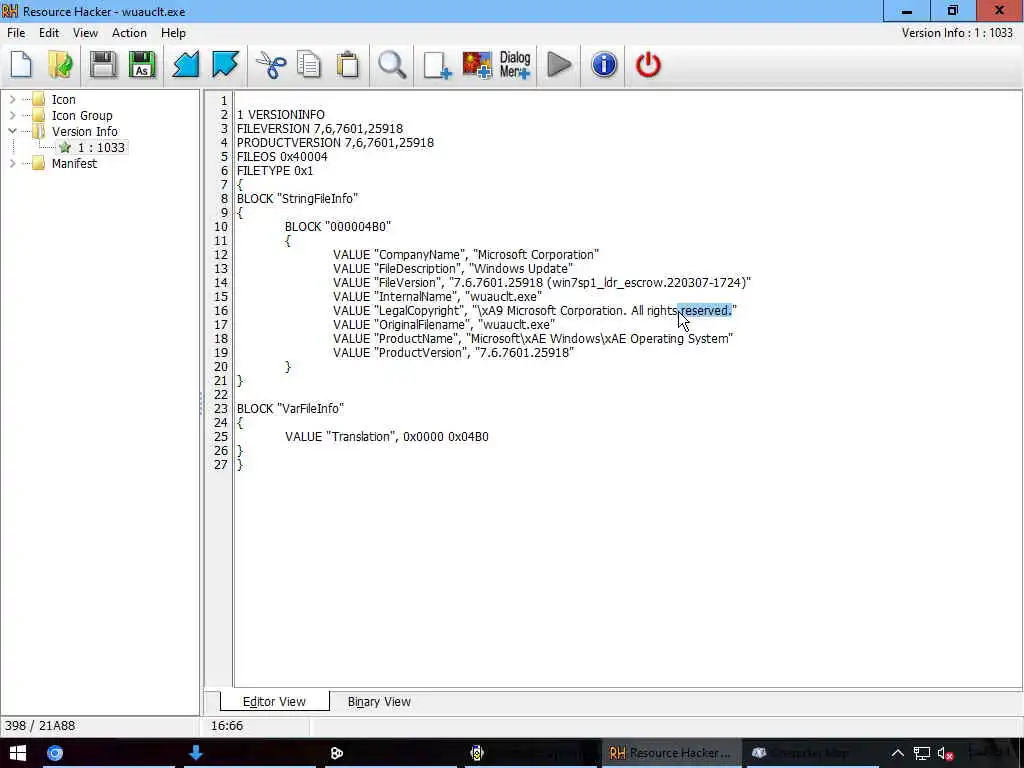This screenshot has height=768, width=1024.
Task: Click the FILEVERSION 7,6,7601,25918 line
Action: (x=320, y=129)
